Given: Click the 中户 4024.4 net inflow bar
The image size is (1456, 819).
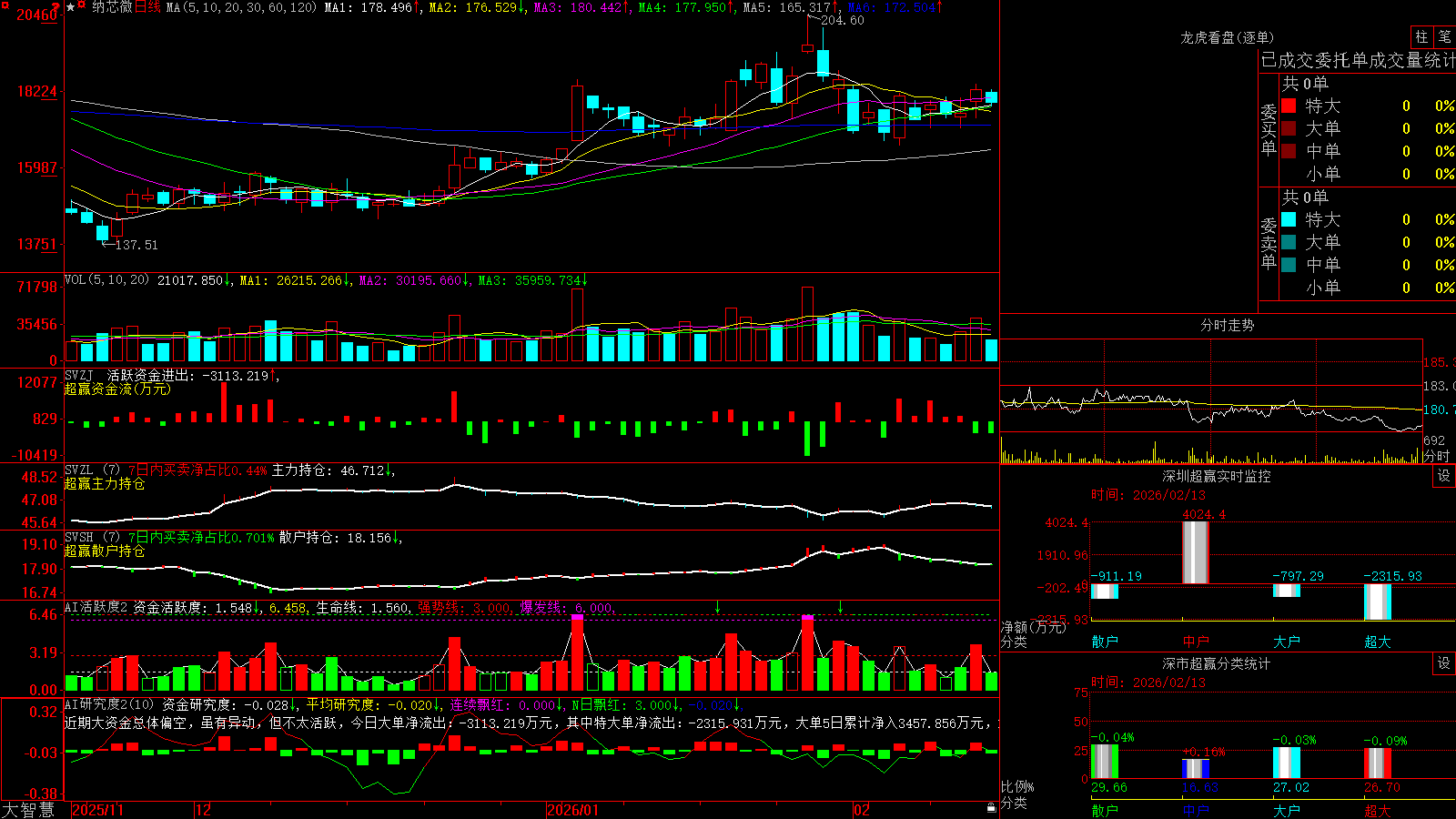Looking at the screenshot, I should click(1195, 552).
